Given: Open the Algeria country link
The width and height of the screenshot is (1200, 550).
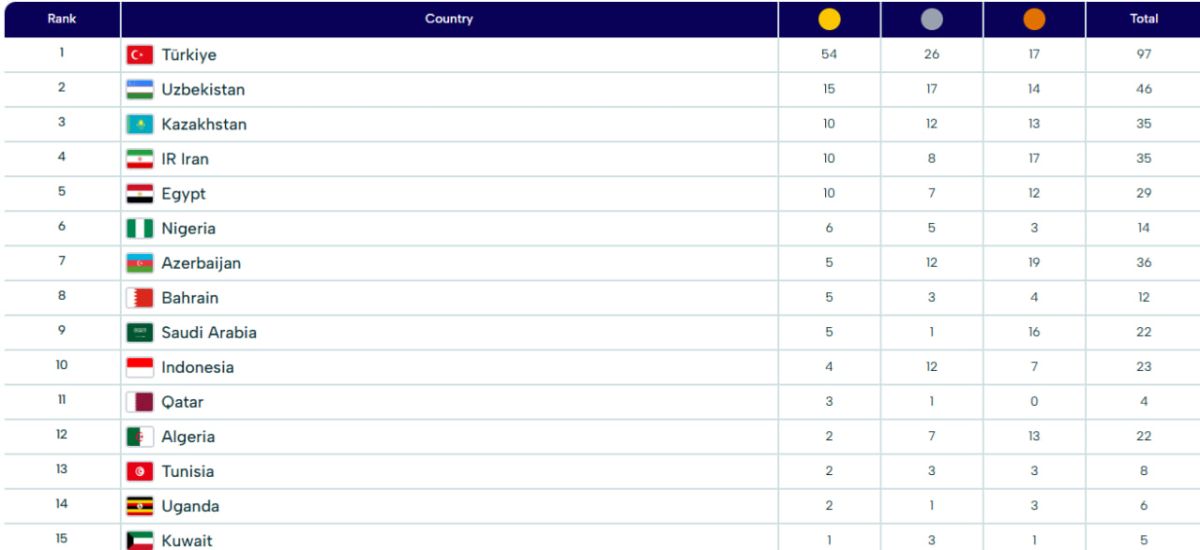Looking at the screenshot, I should click(188, 437).
